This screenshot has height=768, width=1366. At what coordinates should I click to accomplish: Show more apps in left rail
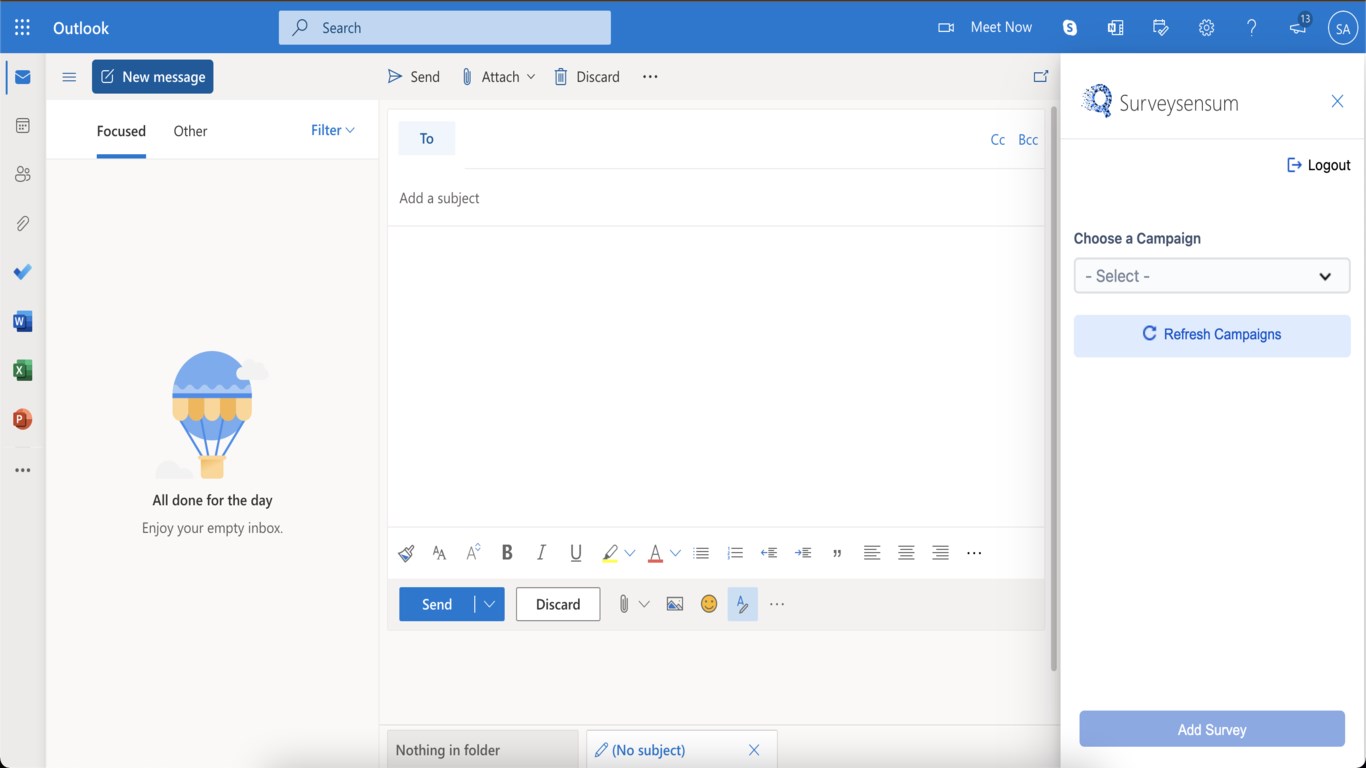pos(22,470)
